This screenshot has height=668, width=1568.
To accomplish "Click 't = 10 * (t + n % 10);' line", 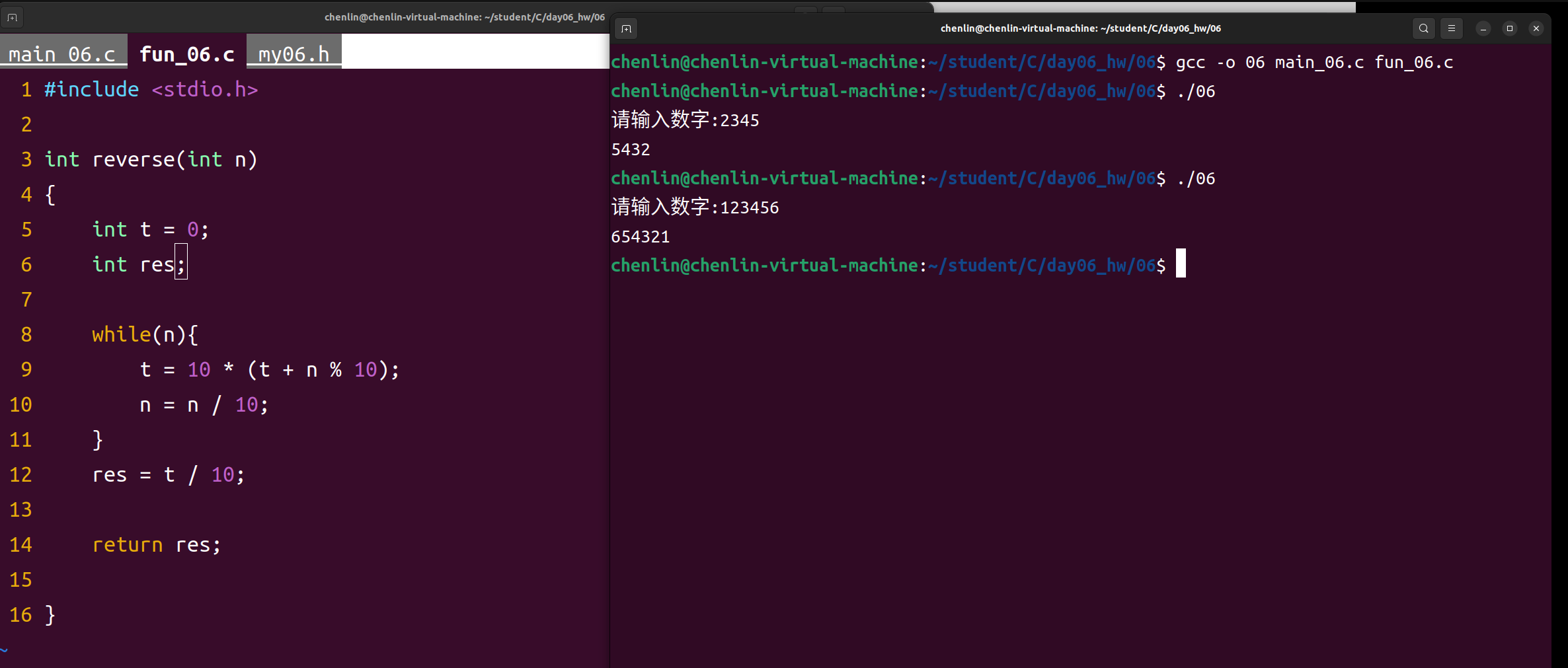I will 270,369.
